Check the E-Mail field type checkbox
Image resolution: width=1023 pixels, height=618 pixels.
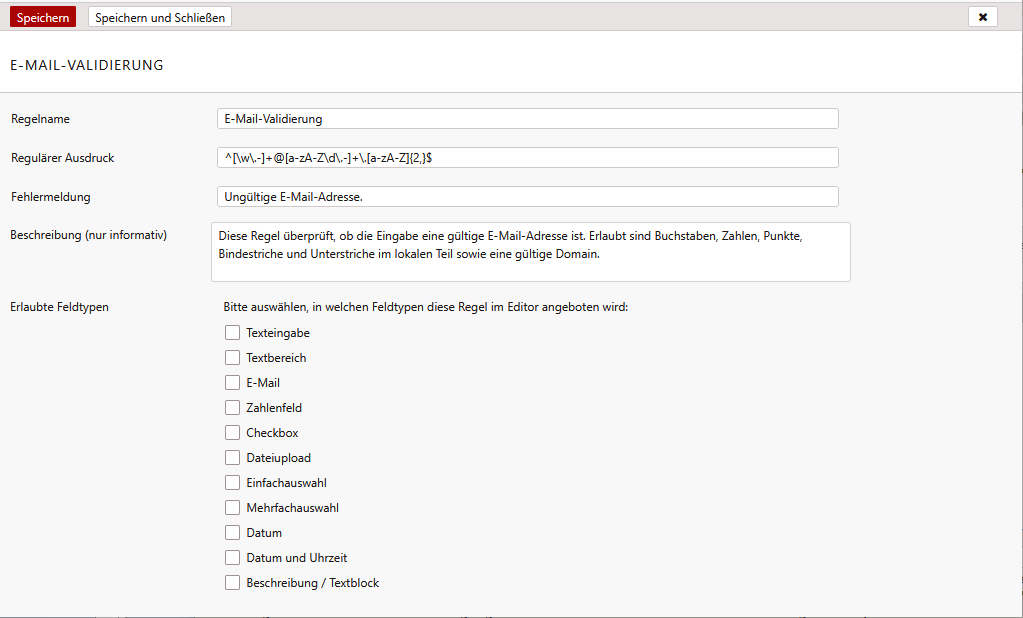(232, 383)
